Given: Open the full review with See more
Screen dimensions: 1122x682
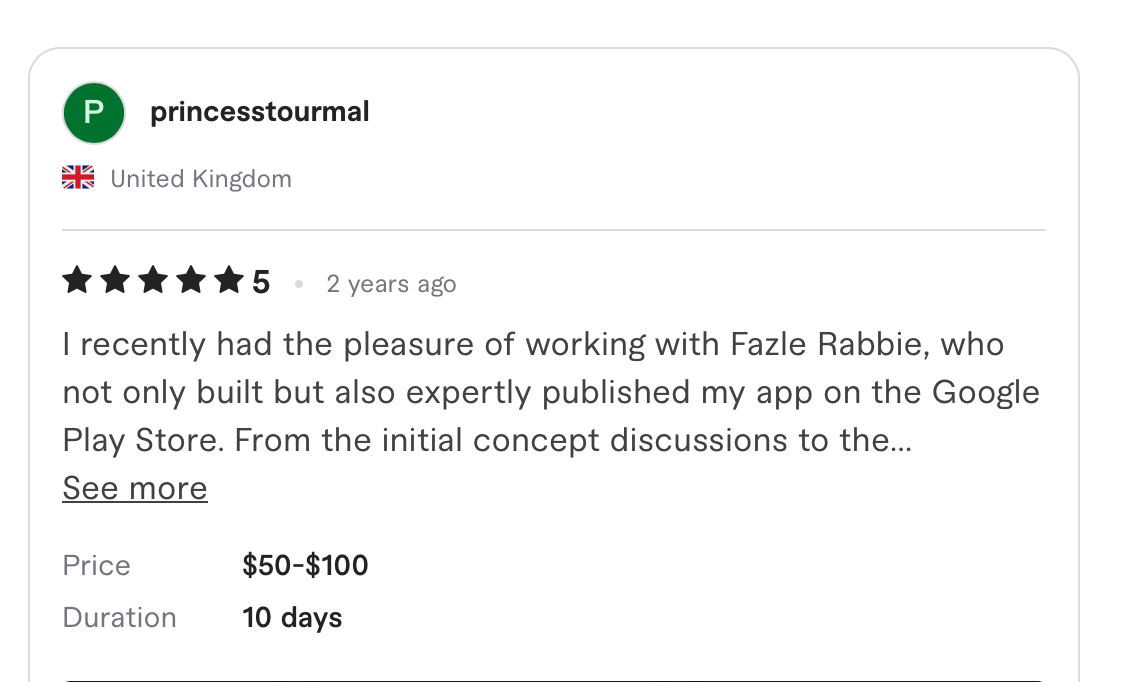Looking at the screenshot, I should pos(134,487).
